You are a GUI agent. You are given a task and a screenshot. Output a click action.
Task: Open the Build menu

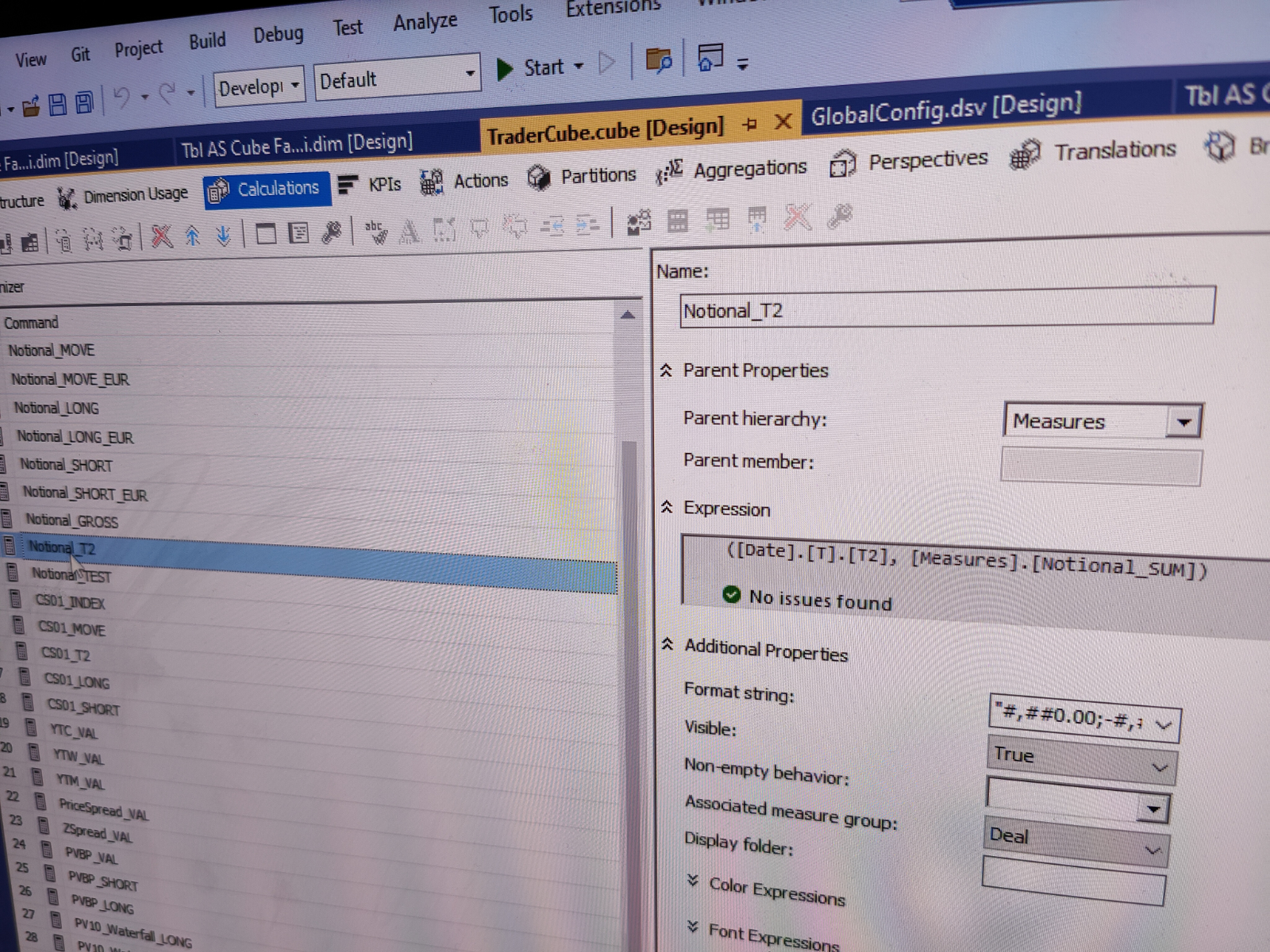[x=207, y=40]
